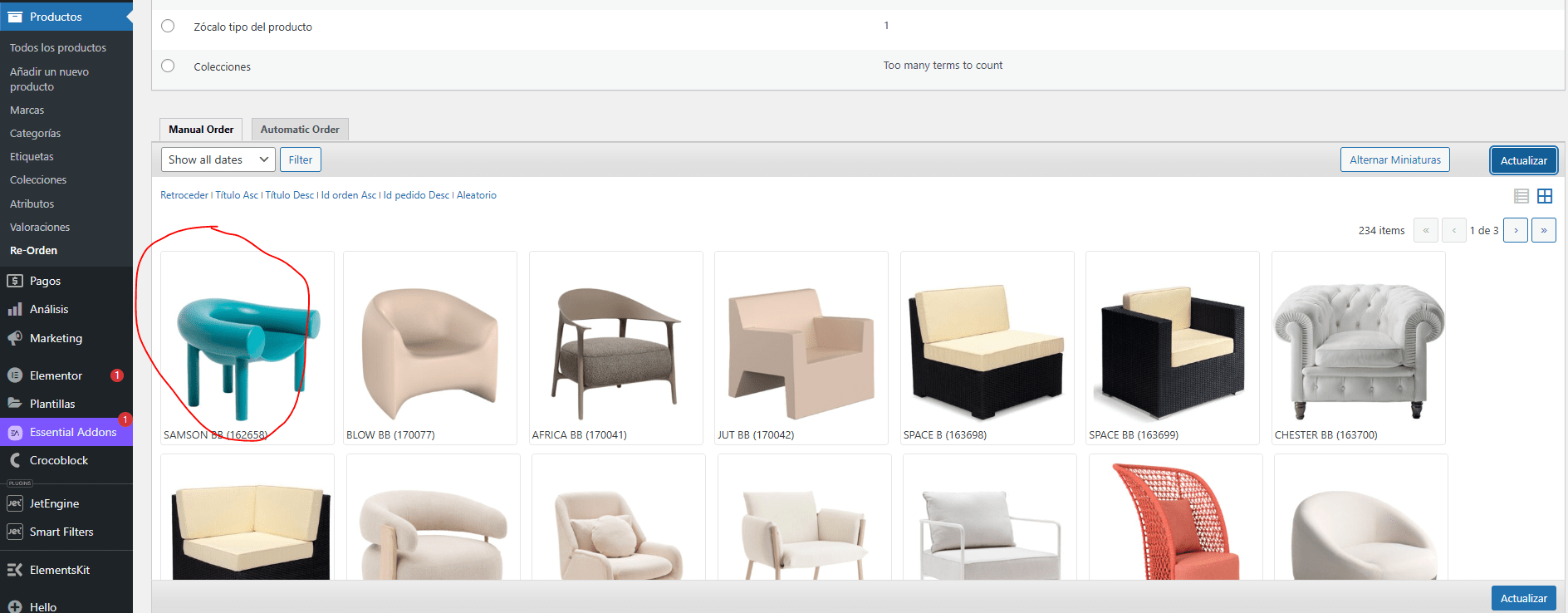Go to the next page arrow
Screen dimensions: 1568x613
(x=1515, y=230)
